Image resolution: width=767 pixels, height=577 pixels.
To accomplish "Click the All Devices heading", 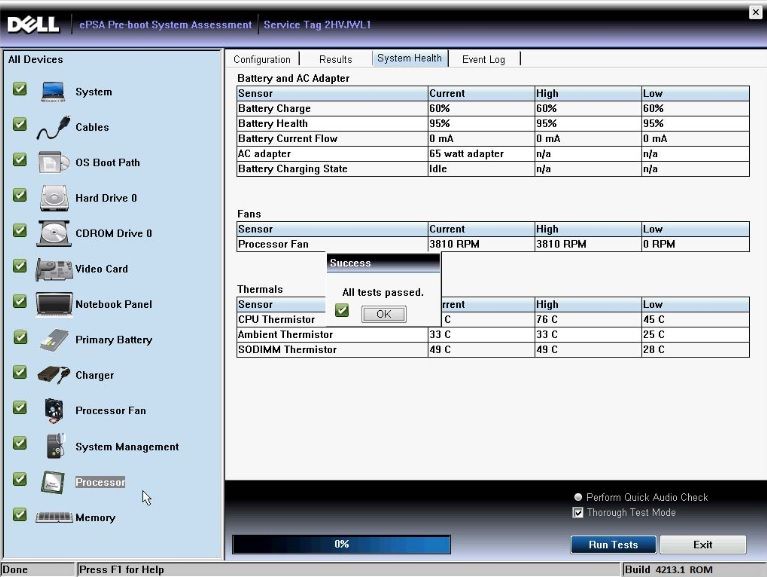I will [x=36, y=59].
